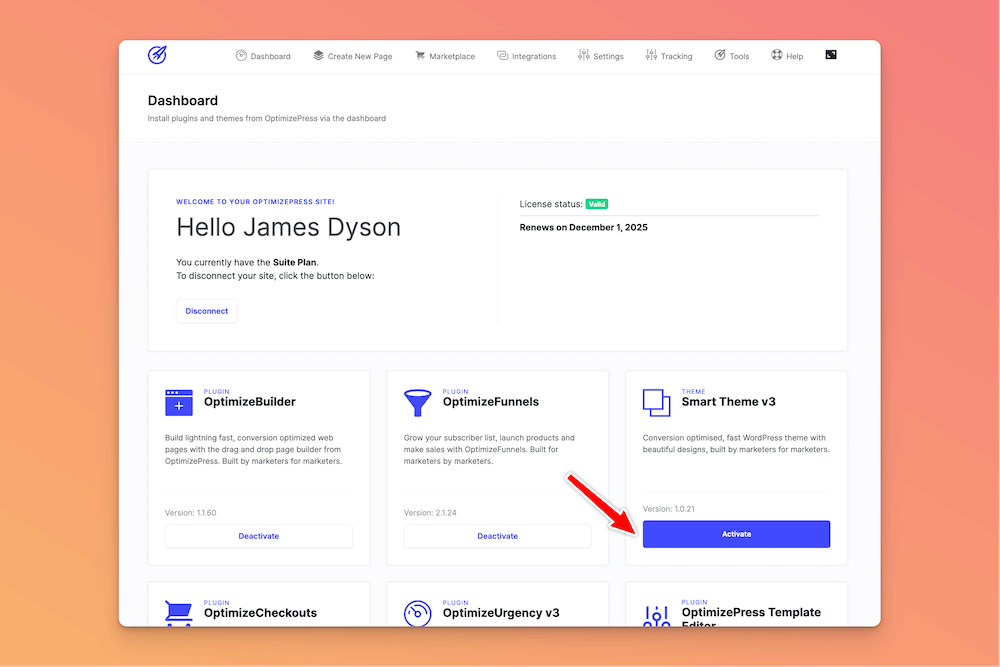Click the Integrations link icon
1000x667 pixels.
coord(503,55)
